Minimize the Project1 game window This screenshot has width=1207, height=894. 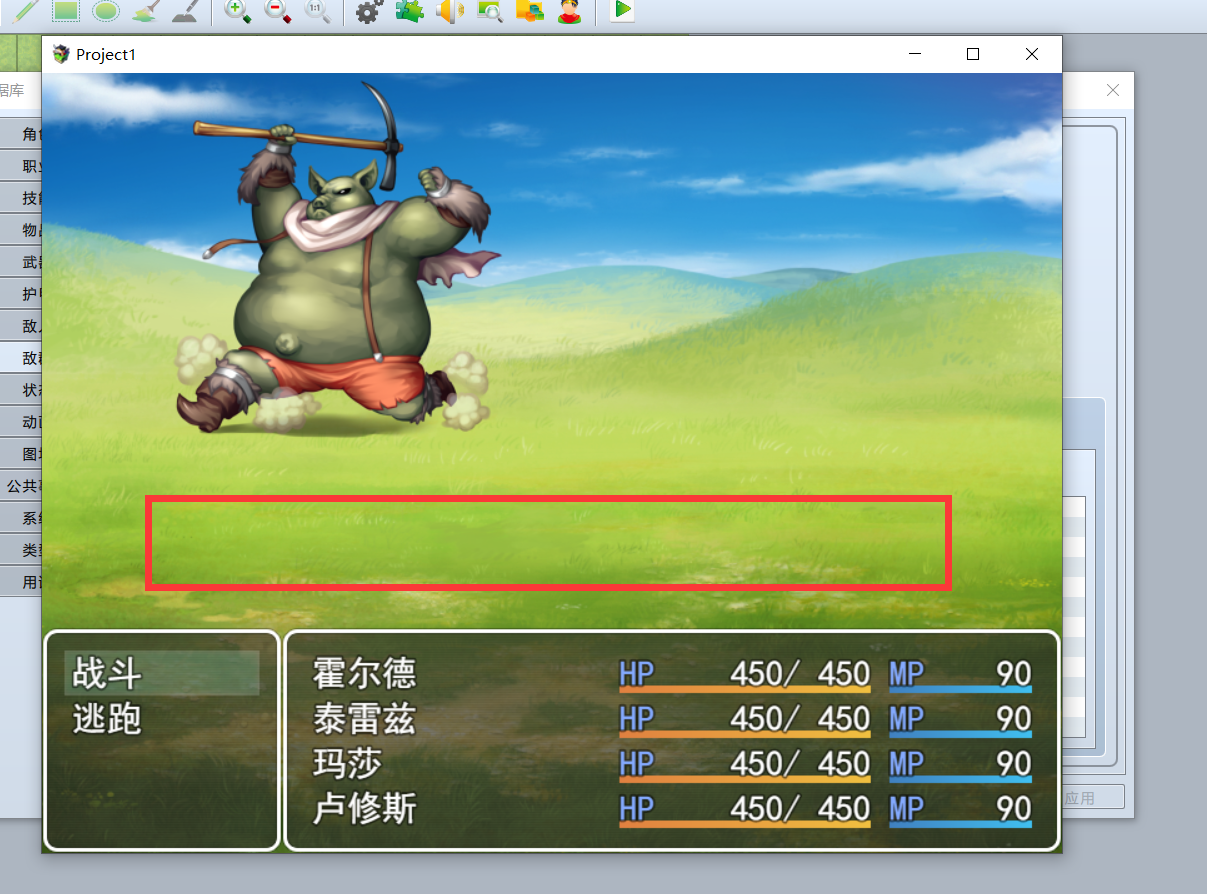tap(914, 54)
